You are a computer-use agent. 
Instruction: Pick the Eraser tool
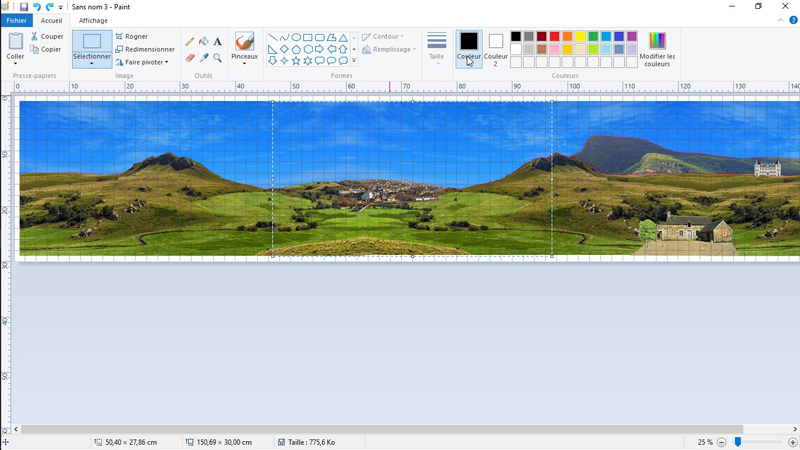tap(190, 58)
